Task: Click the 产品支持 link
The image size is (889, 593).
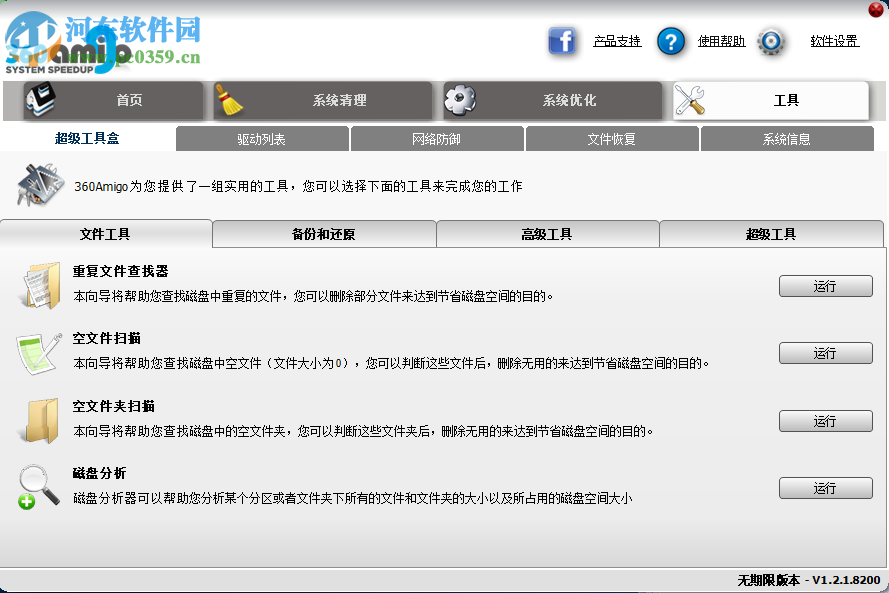Action: point(617,41)
